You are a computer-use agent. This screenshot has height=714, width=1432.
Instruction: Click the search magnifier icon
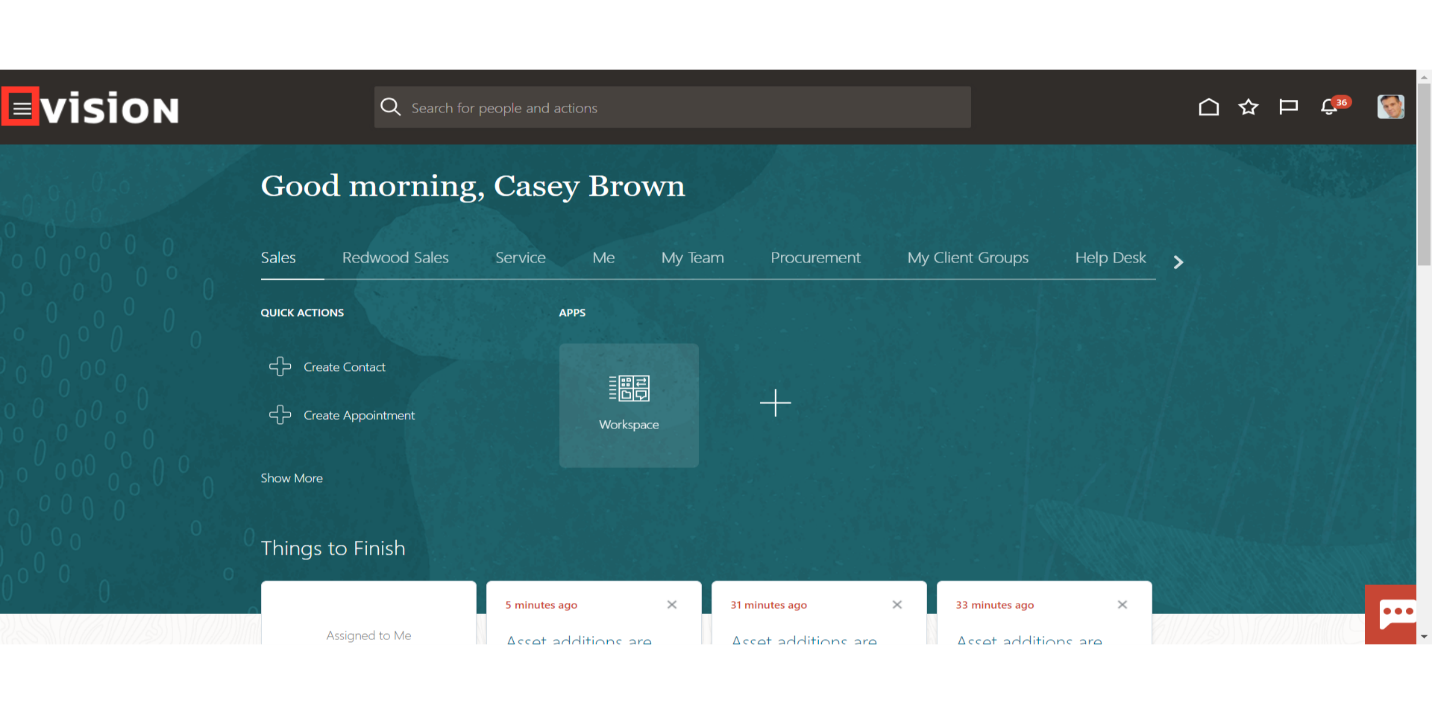[391, 107]
